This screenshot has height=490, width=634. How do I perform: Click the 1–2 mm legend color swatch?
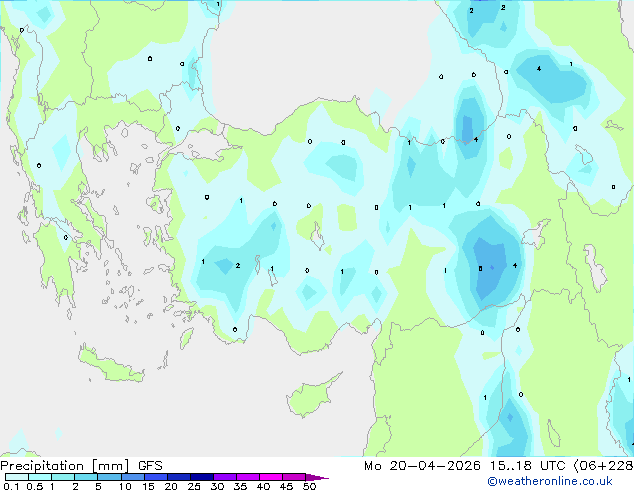pyautogui.click(x=63, y=477)
